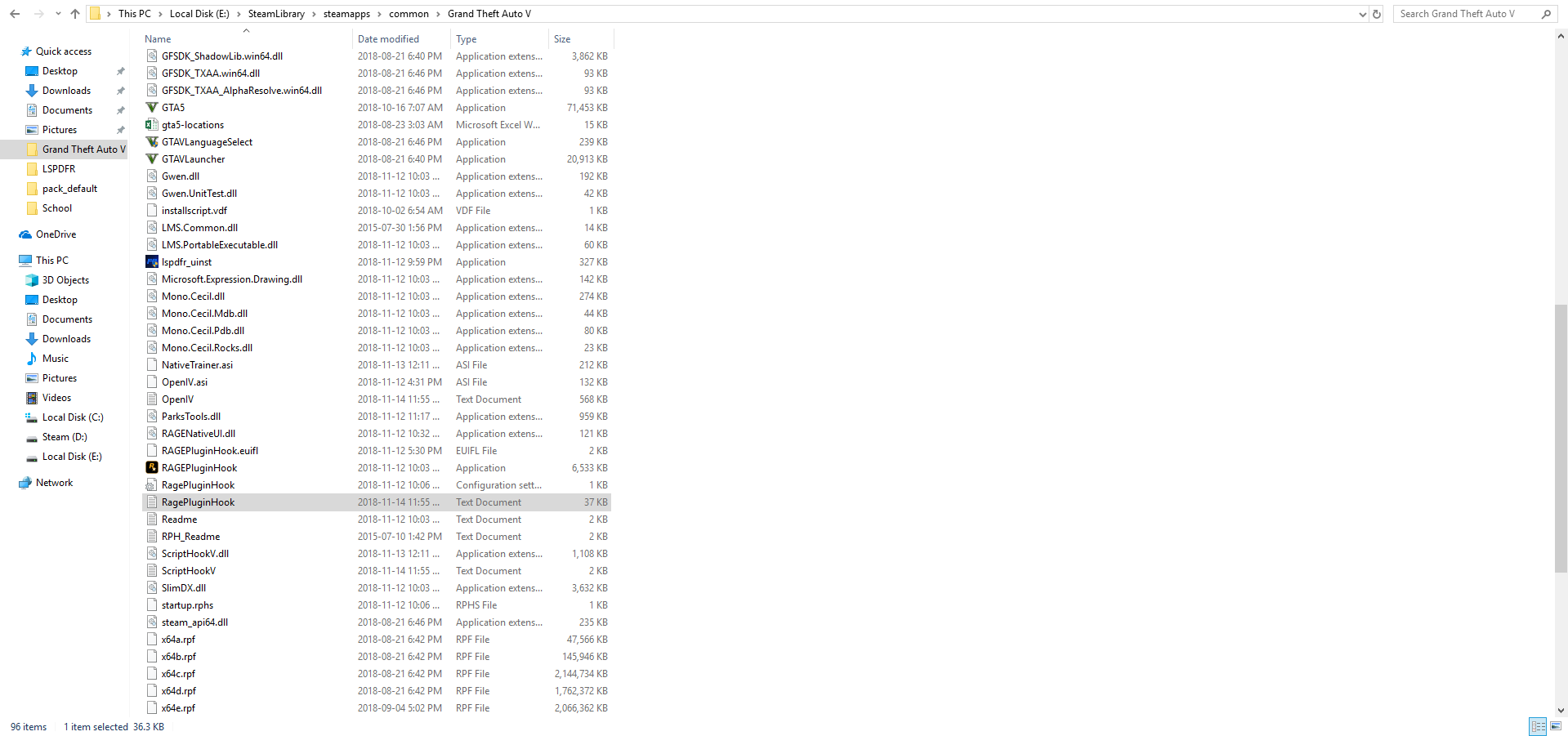1568x736 pixels.
Task: Sort files by Size column
Action: click(x=562, y=39)
